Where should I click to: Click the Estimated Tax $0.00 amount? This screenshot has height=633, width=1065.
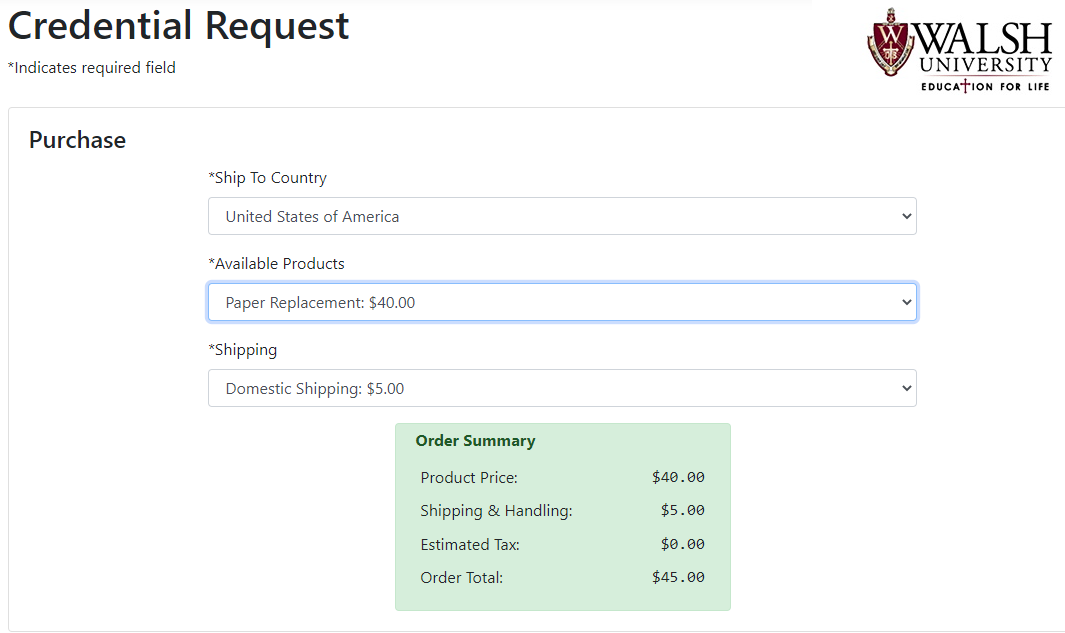[x=682, y=544]
